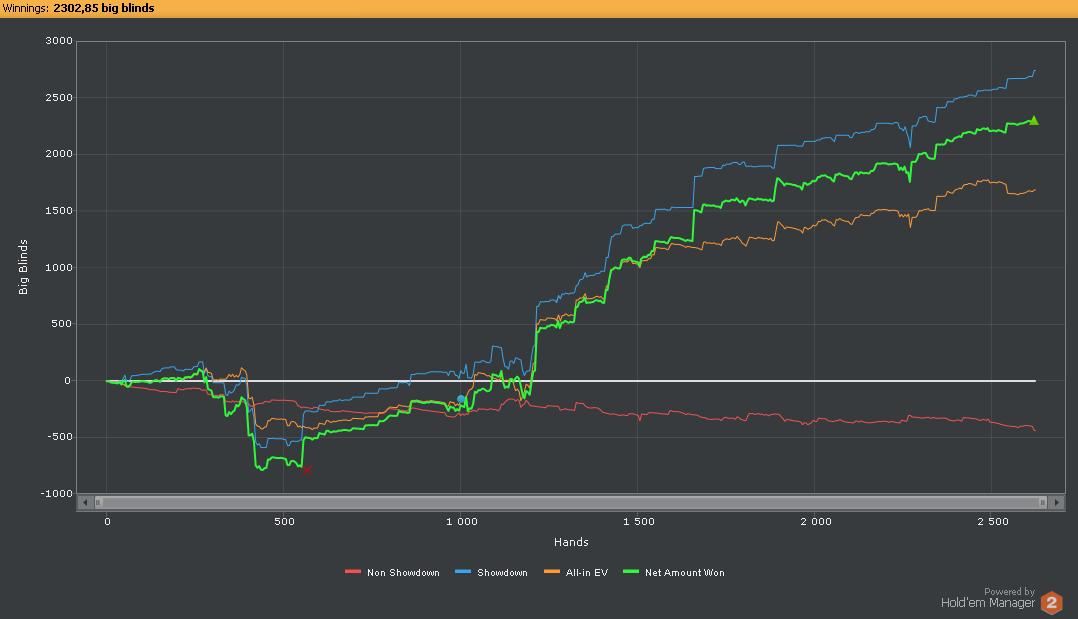Grab the left handle of the range scrollbar

click(x=98, y=503)
